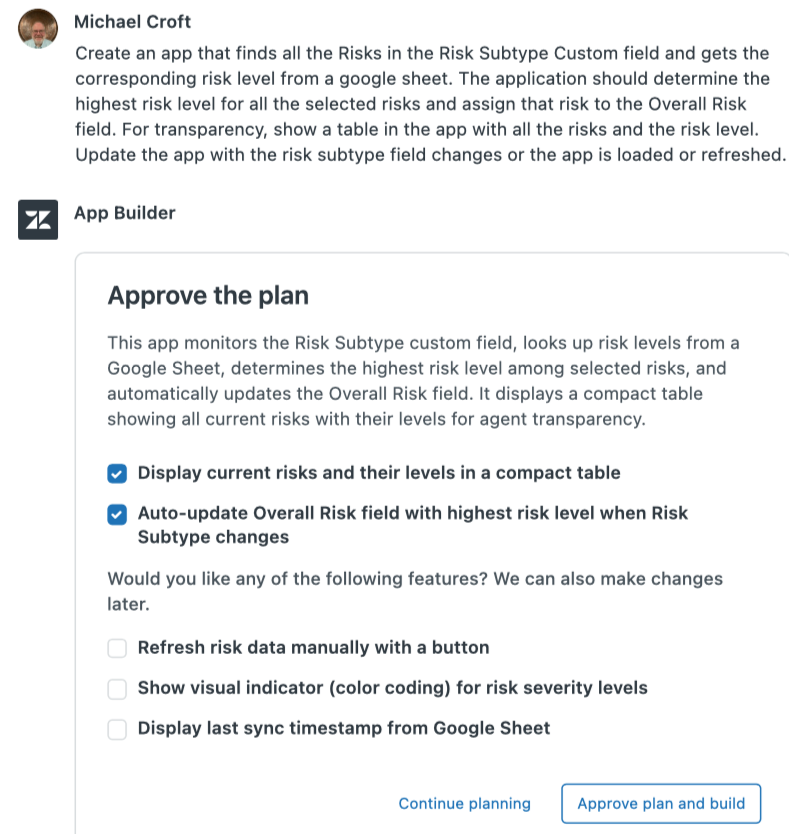This screenshot has width=789, height=834.
Task: Click Michael Croft's profile avatar photo
Action: point(38,27)
